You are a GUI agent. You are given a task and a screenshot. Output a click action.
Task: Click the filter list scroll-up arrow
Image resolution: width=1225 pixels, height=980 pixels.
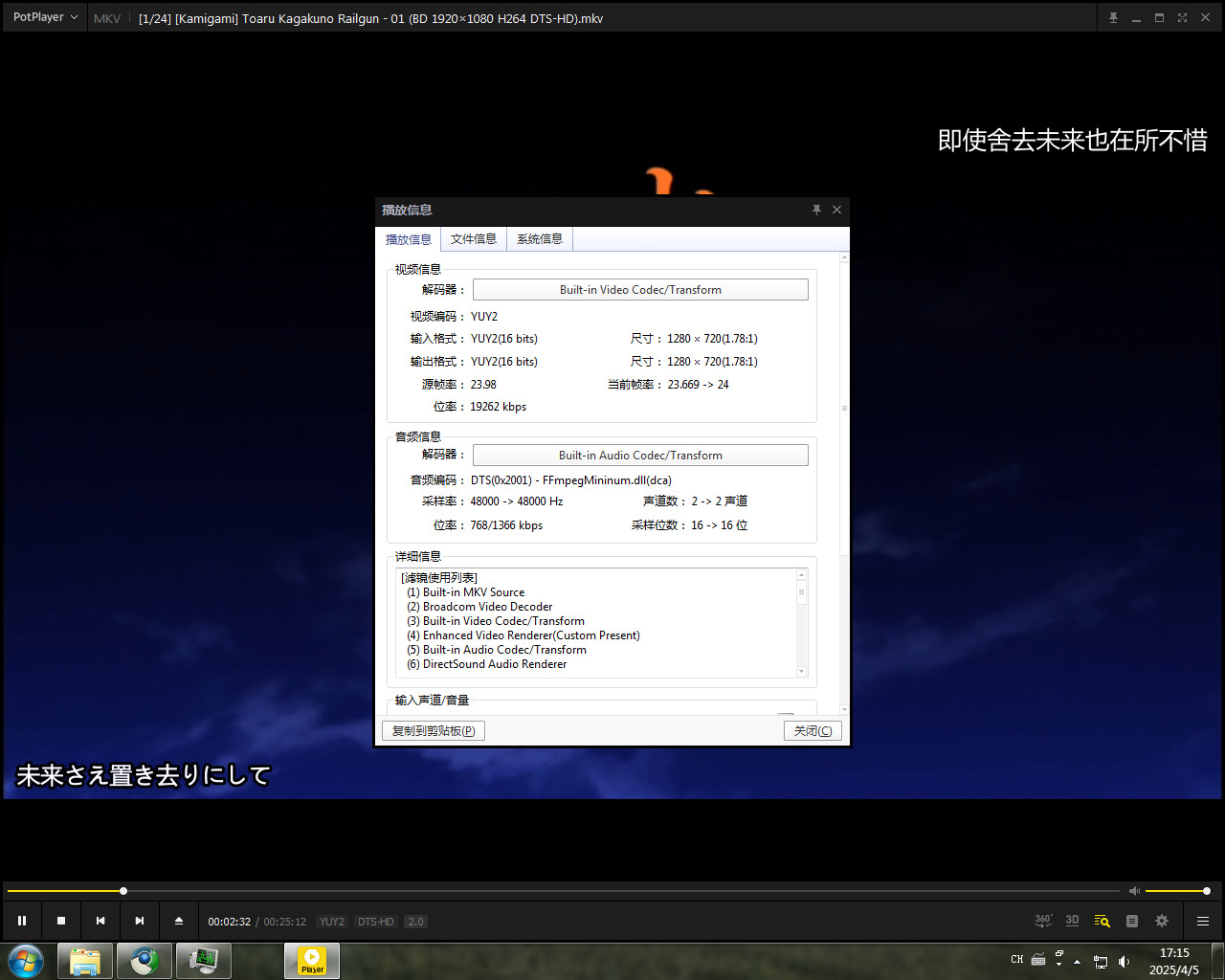[x=802, y=575]
